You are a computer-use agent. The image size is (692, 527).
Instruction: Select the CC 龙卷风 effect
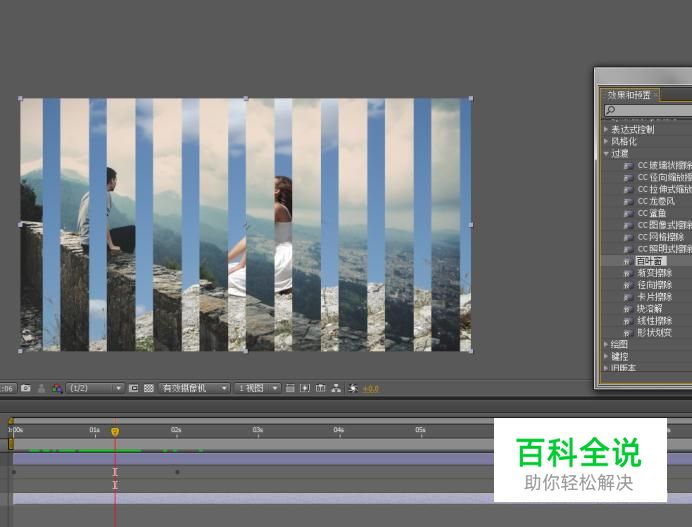(656, 201)
